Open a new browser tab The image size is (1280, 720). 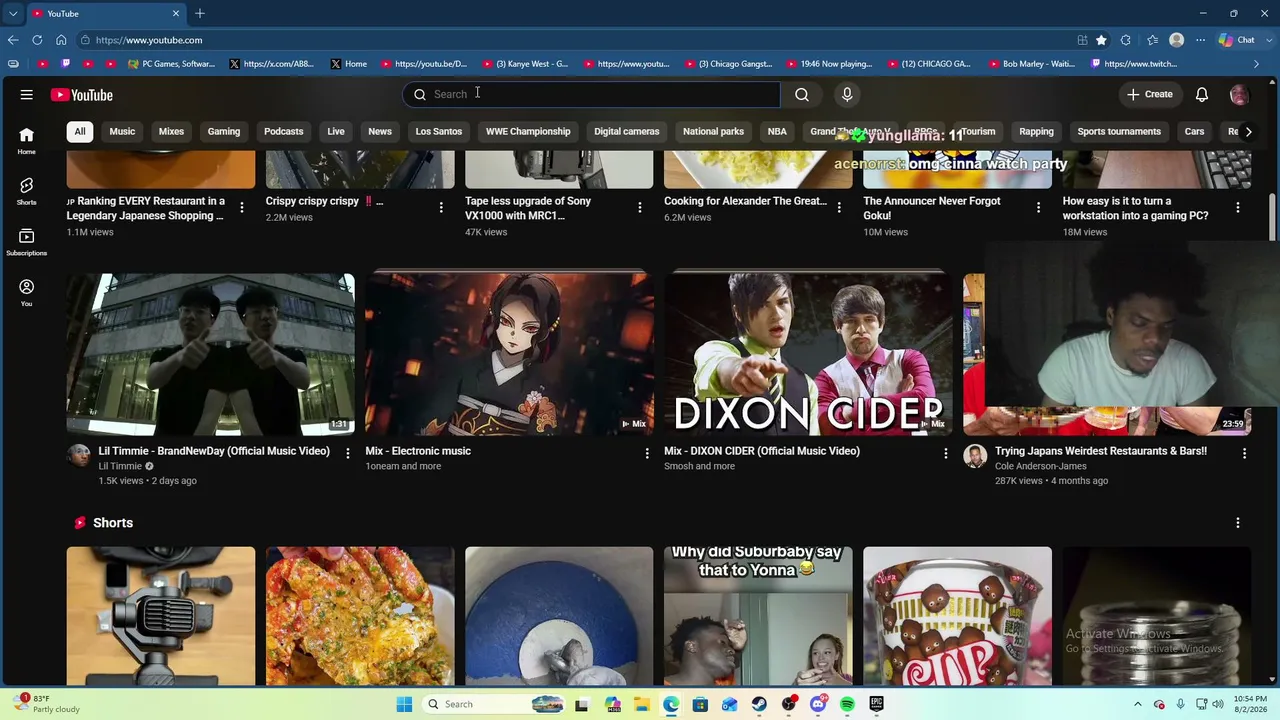point(200,13)
